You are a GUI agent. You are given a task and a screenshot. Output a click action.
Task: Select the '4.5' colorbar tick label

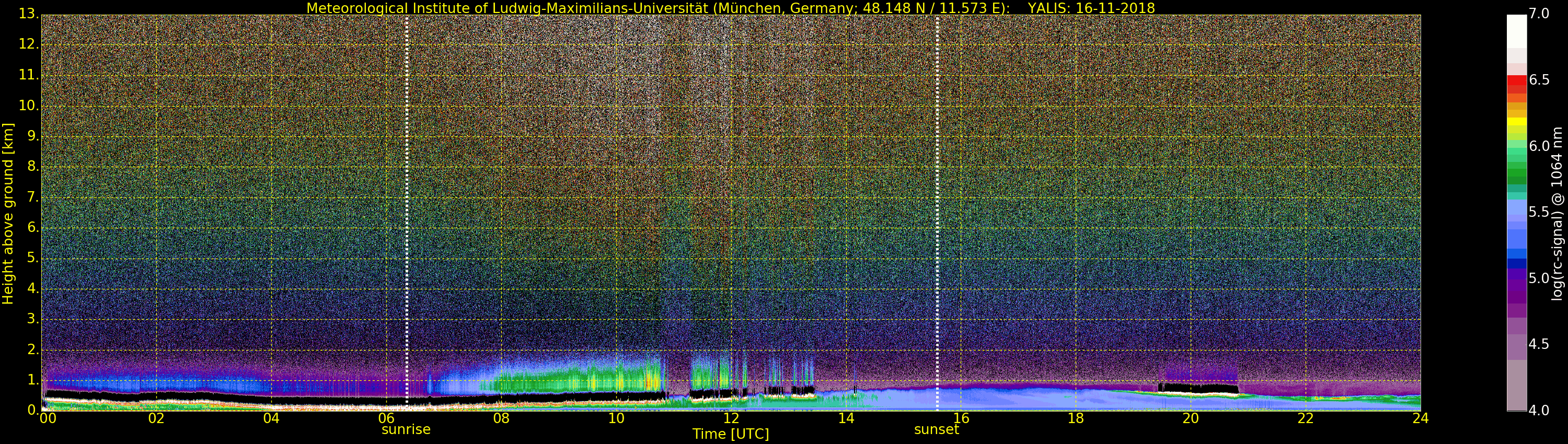pos(1539,344)
